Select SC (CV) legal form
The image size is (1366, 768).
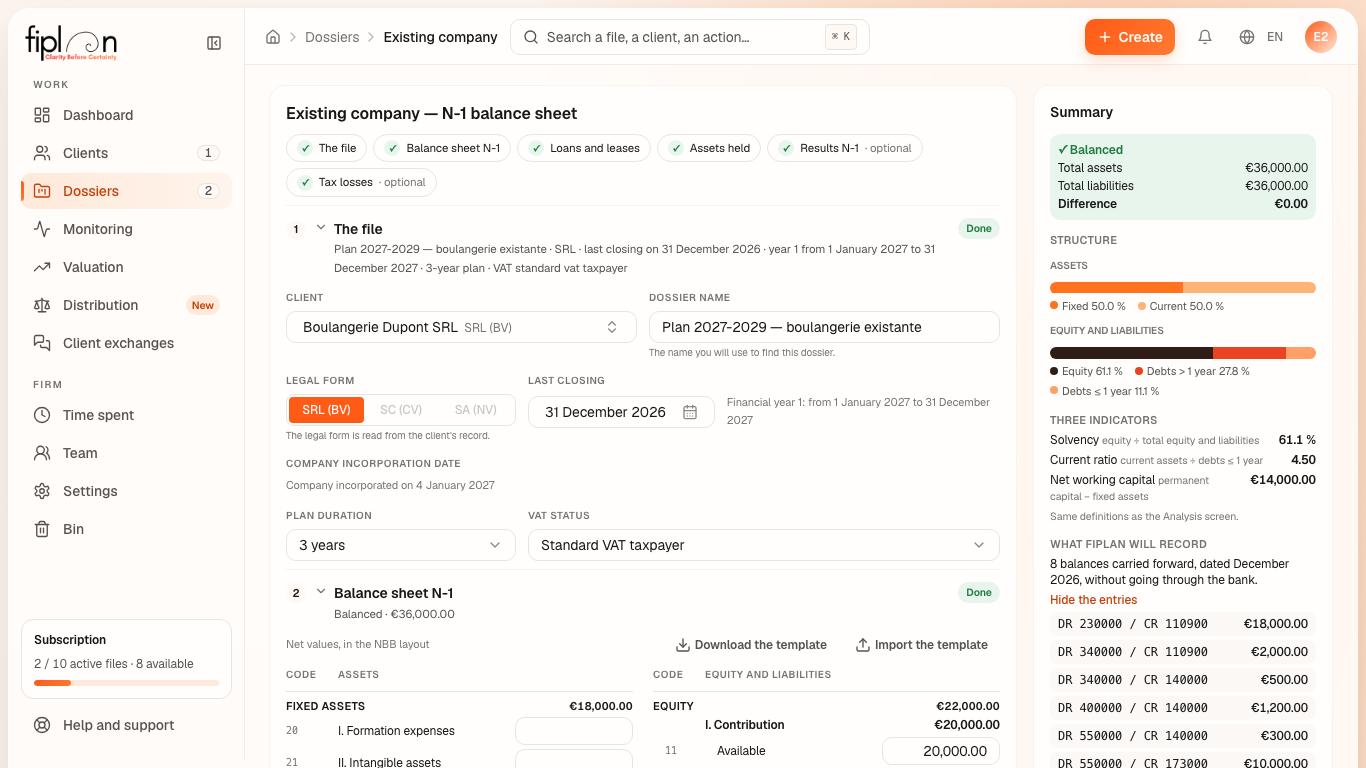coord(401,410)
